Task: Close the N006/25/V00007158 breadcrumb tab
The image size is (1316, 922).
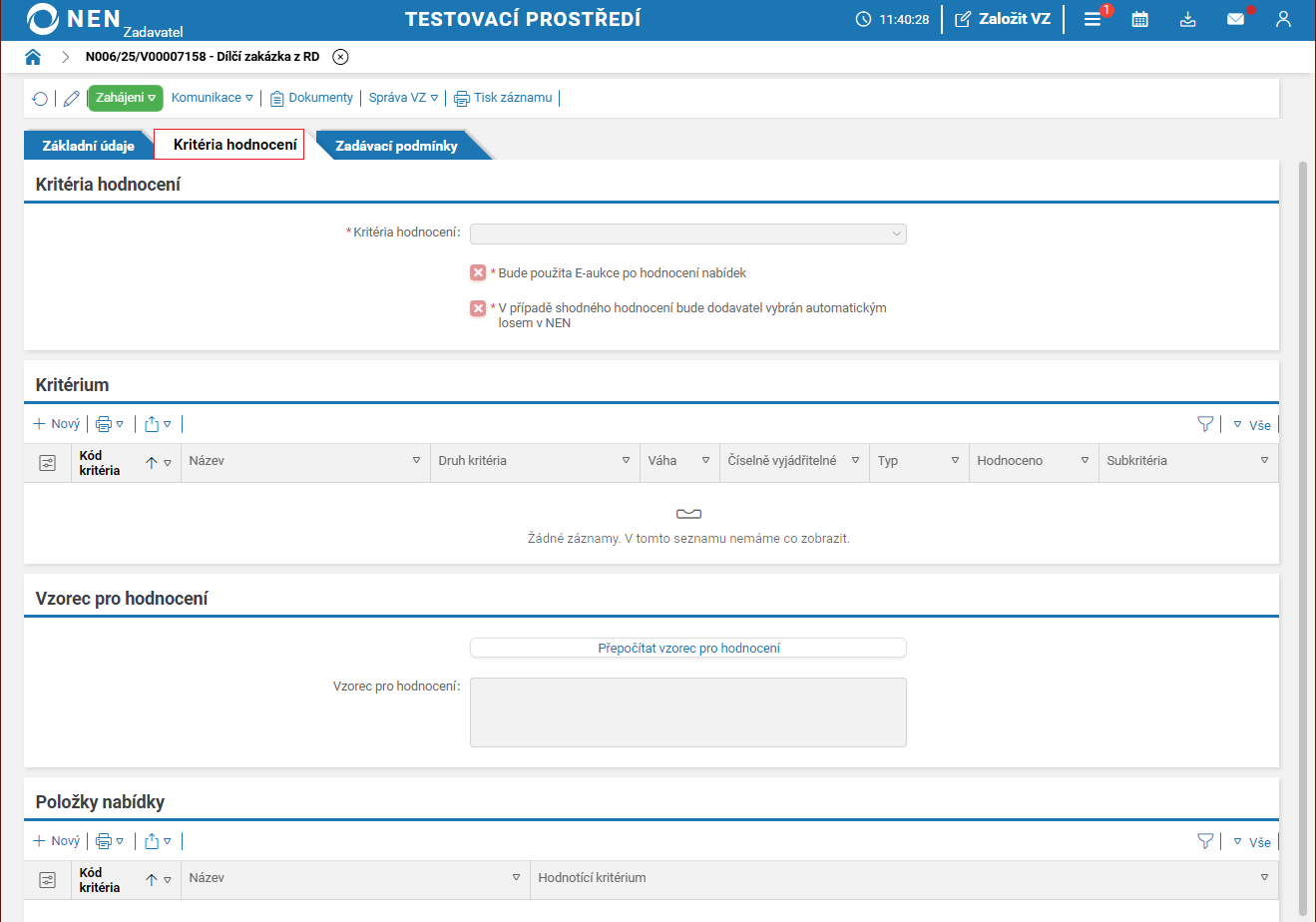Action: 340,57
